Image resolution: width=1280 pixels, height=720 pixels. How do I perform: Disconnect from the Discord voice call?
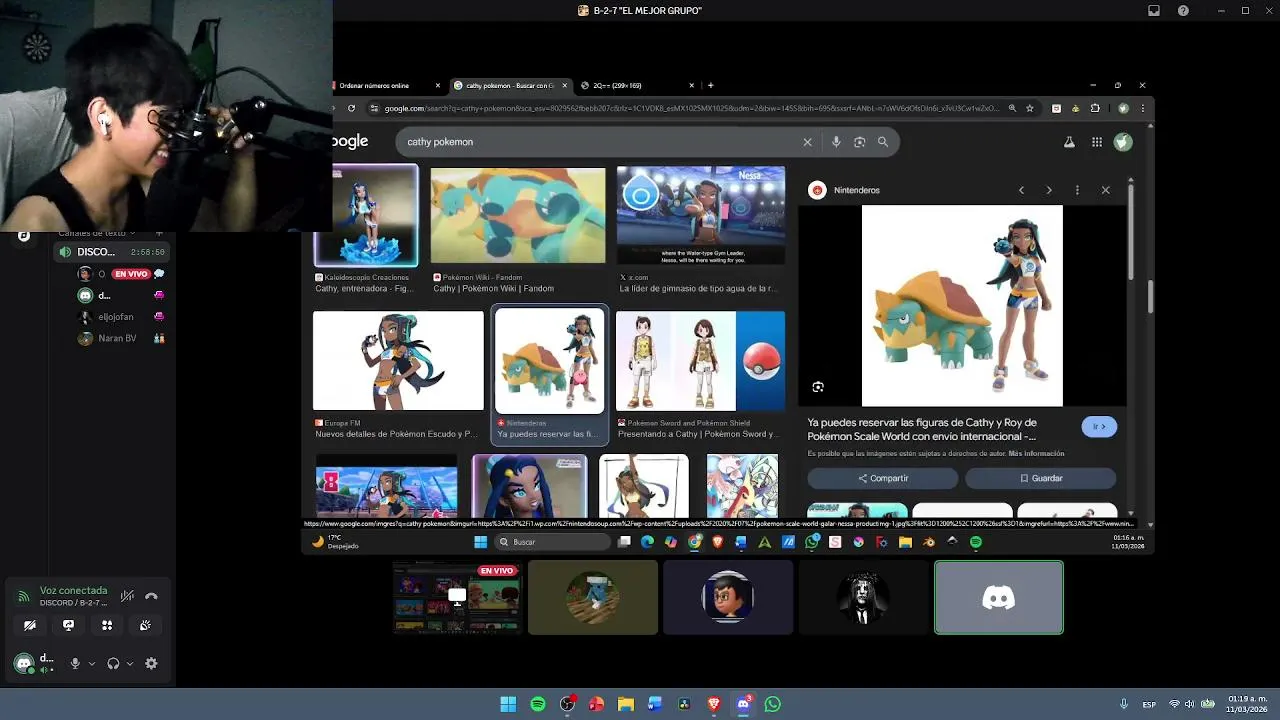click(x=151, y=596)
